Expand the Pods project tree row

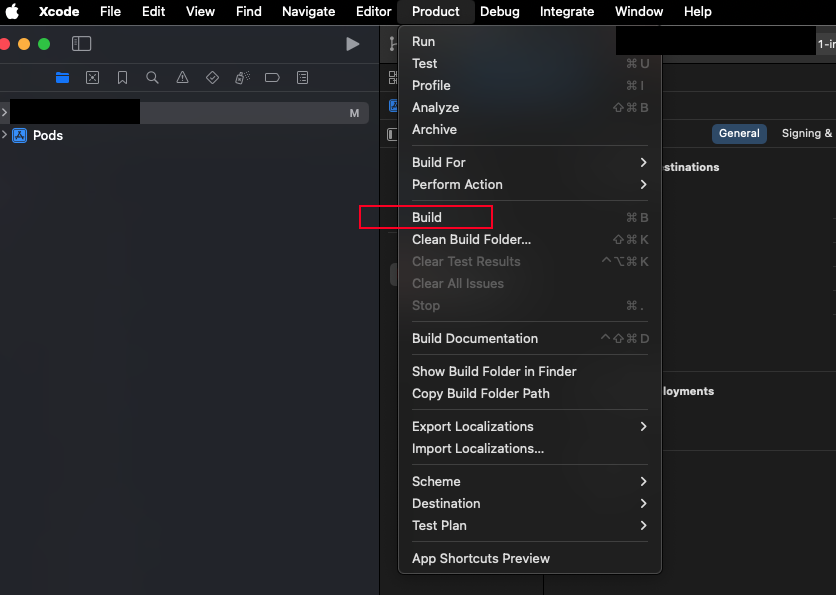pyautogui.click(x=5, y=135)
